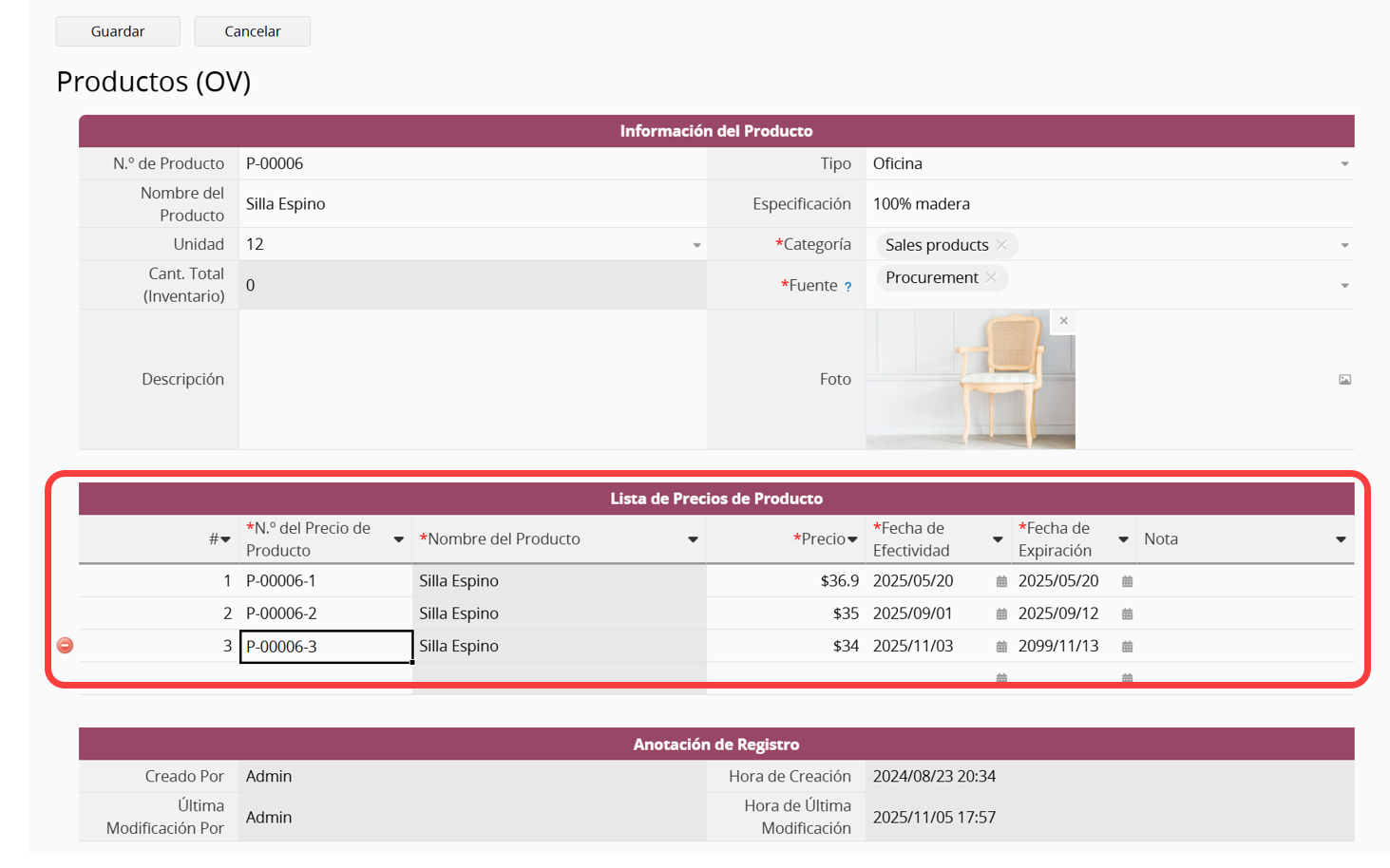Click the Fuente help question mark
Viewport: 1390px width, 868px height.
848,287
